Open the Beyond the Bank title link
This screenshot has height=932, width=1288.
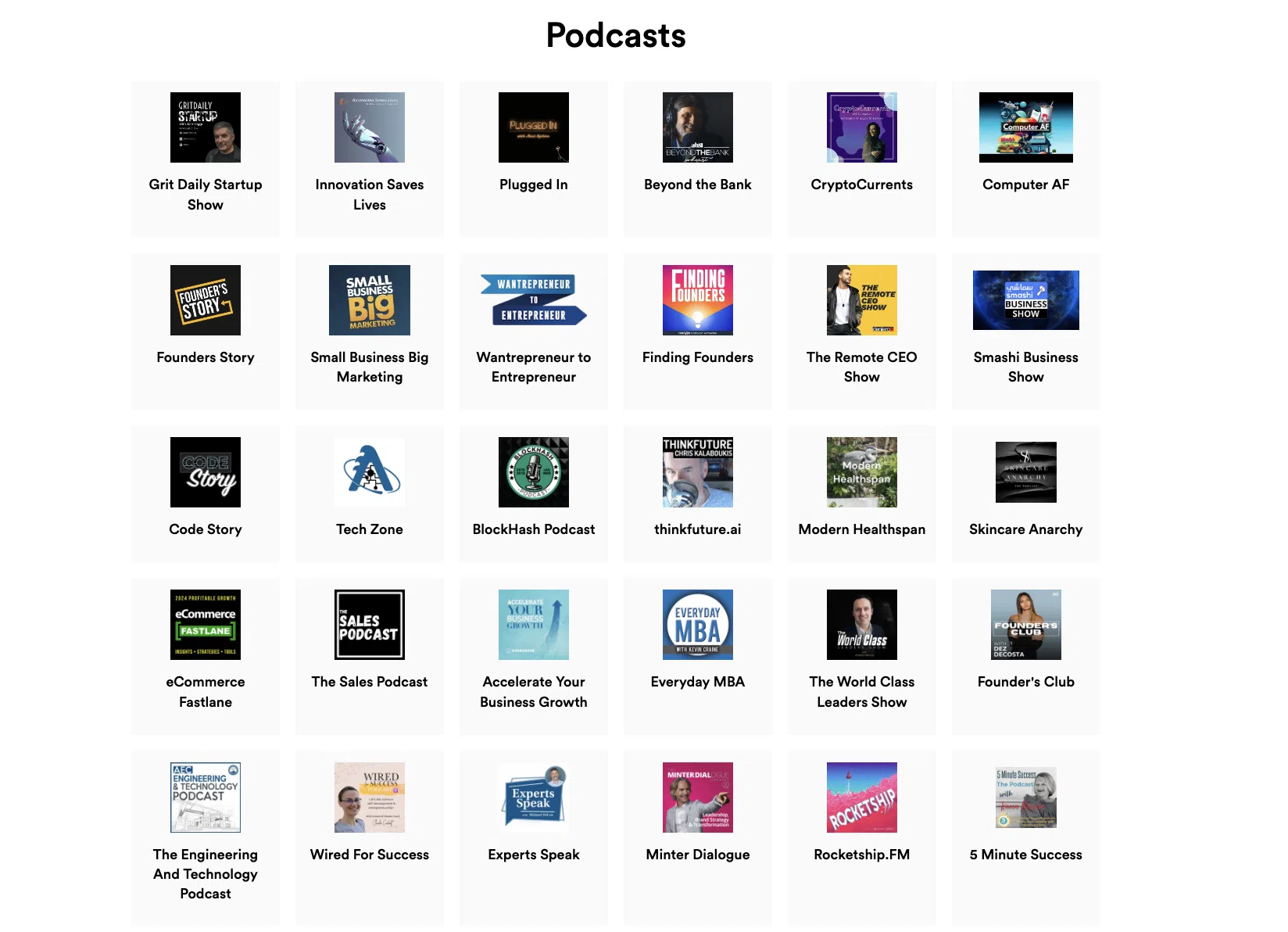point(697,185)
